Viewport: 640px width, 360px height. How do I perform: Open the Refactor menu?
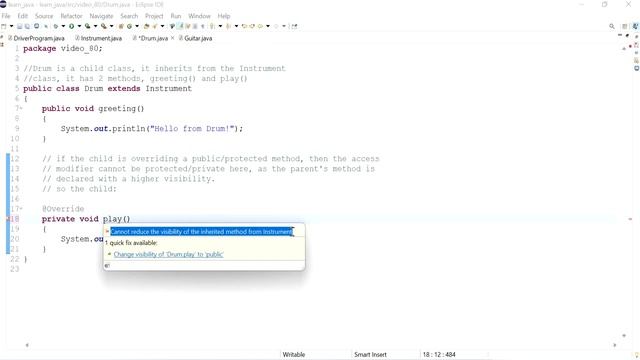pos(71,16)
